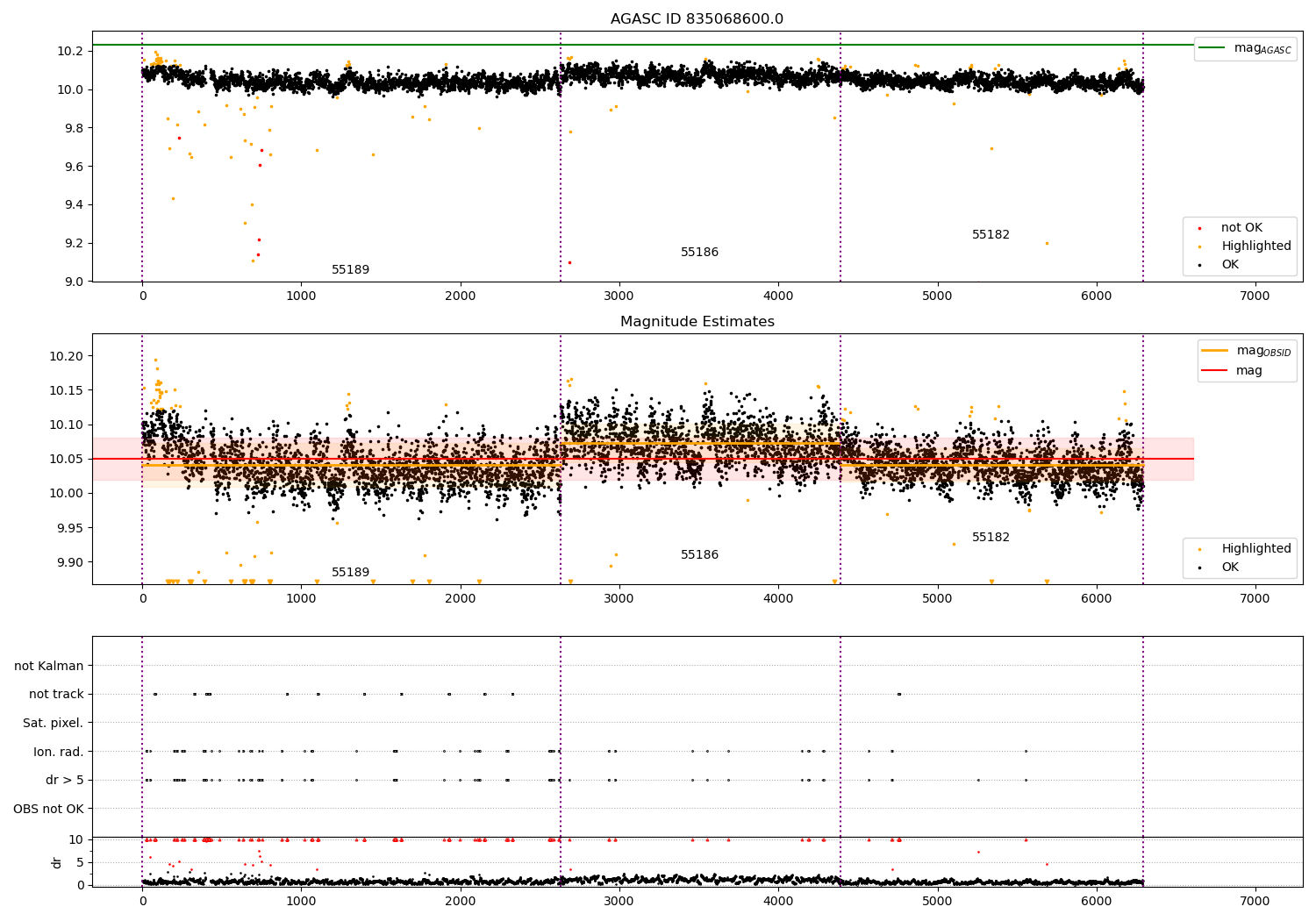
Task: Click the 55186 label in Magnitude Estimates plot
Action: 699,555
